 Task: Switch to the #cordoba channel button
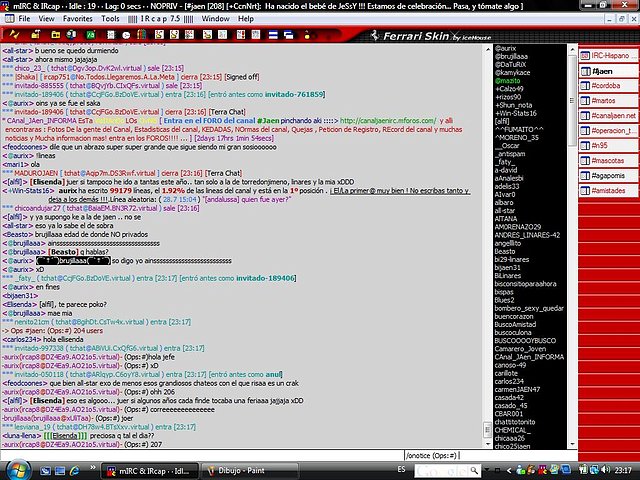click(x=608, y=86)
